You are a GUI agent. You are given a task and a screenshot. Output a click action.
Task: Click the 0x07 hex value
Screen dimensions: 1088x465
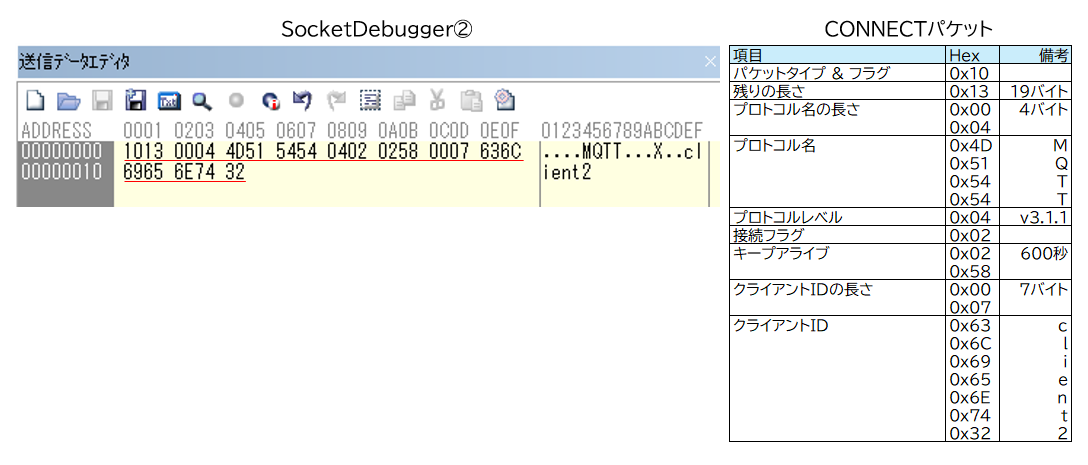coord(969,307)
